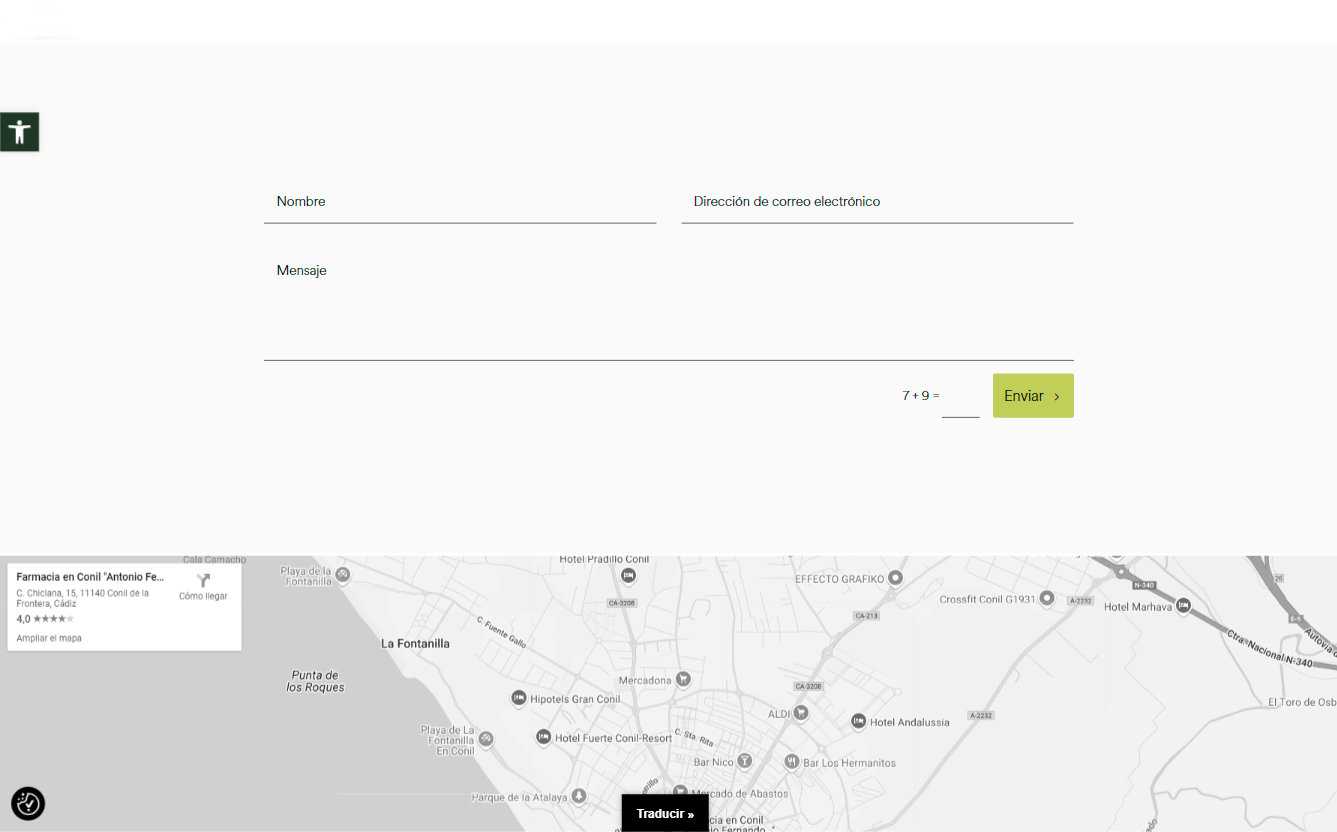Select the Hipotels Gran Conil marker
The width and height of the screenshot is (1337, 832).
point(518,698)
